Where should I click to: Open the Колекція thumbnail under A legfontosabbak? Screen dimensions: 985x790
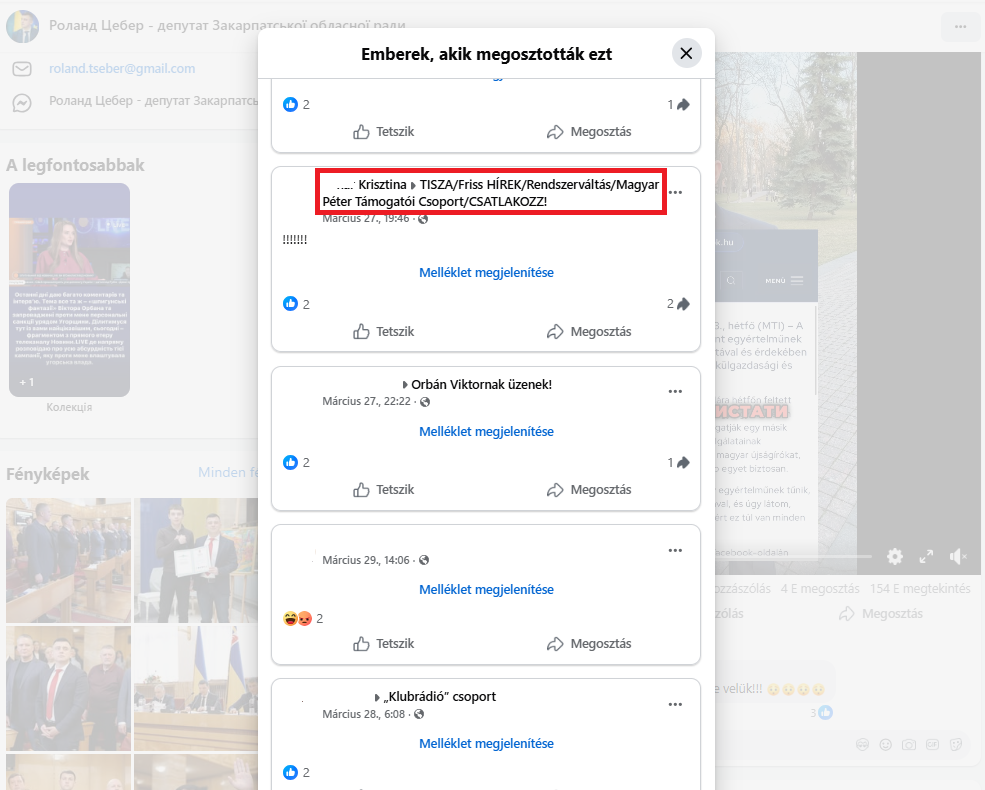coord(69,290)
